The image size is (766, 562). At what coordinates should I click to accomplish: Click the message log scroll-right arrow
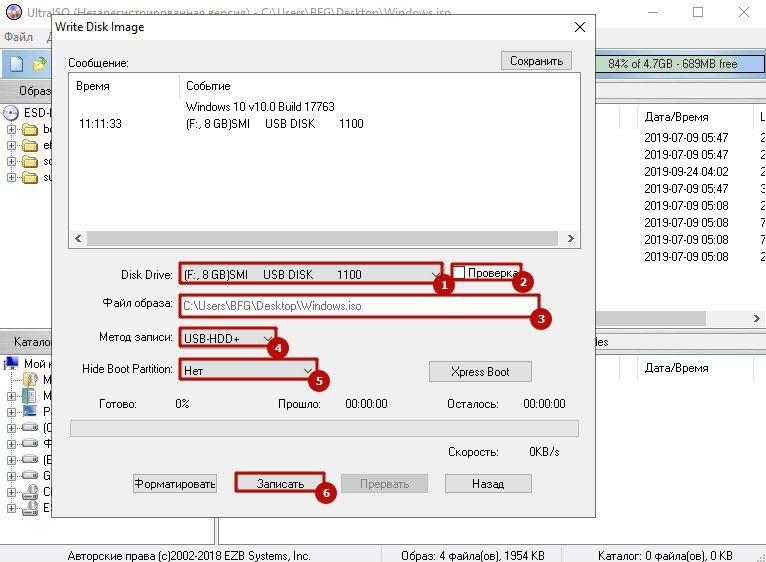point(570,238)
